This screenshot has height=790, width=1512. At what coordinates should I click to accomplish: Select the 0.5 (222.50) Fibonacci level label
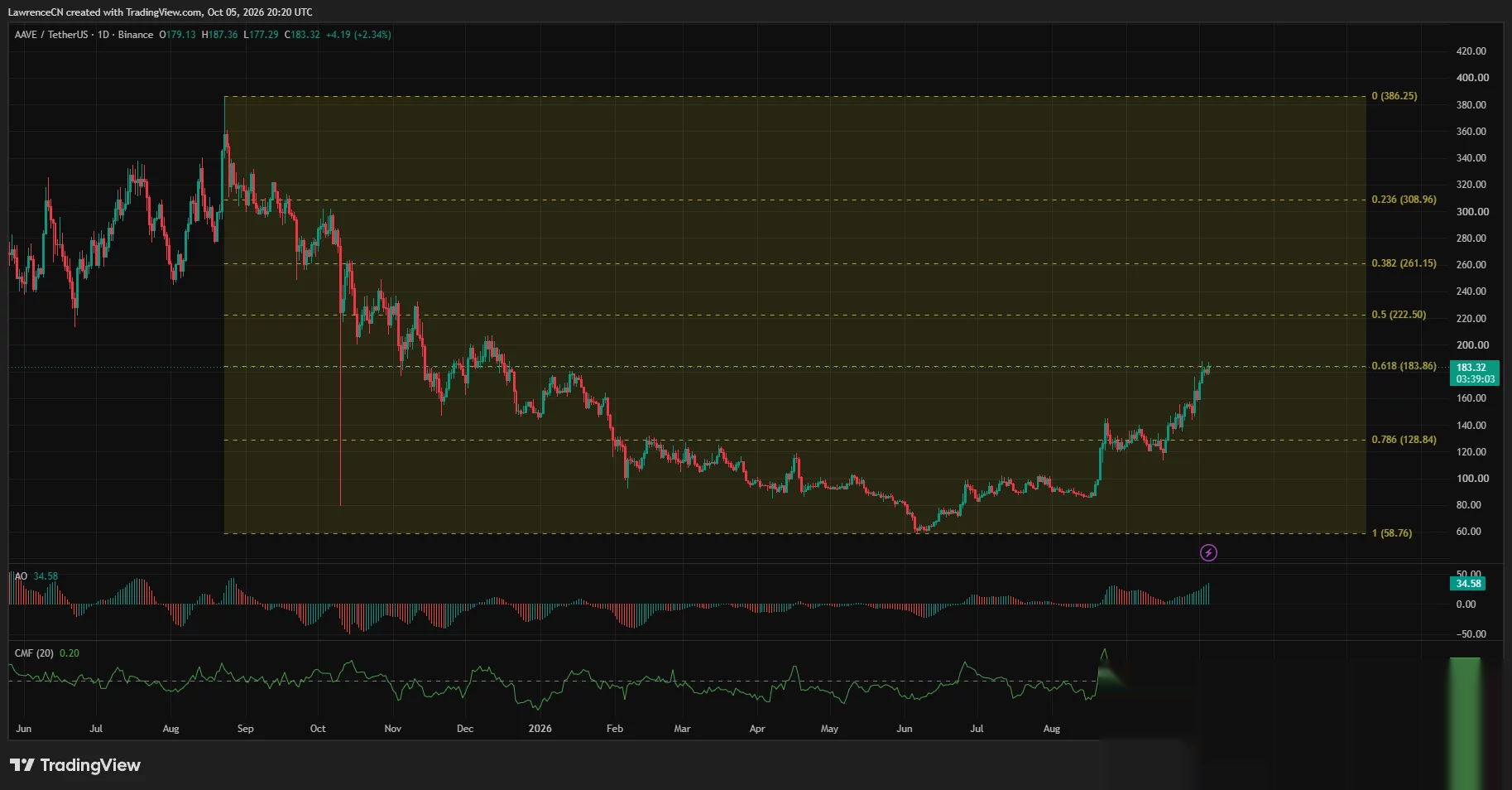[x=1399, y=315]
